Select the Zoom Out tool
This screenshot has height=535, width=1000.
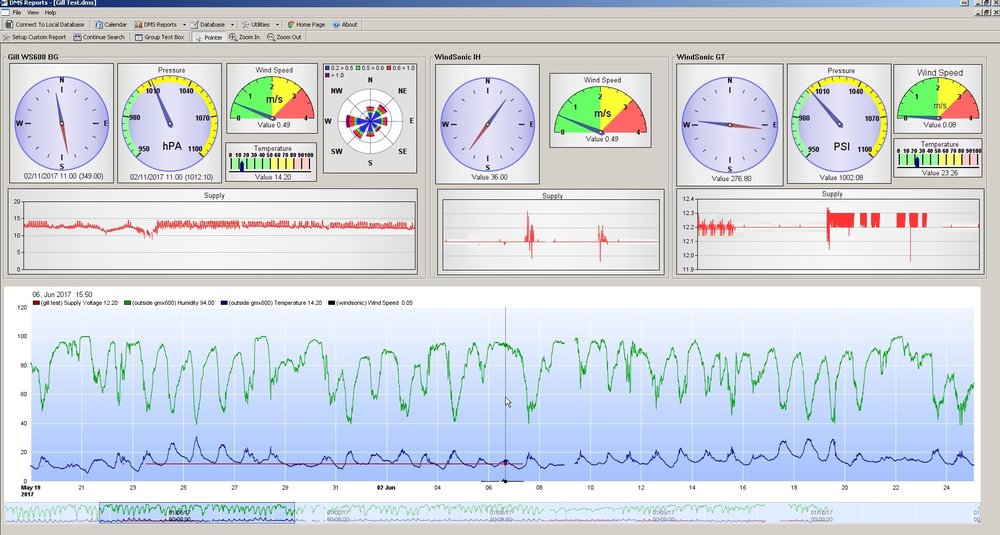tap(284, 37)
